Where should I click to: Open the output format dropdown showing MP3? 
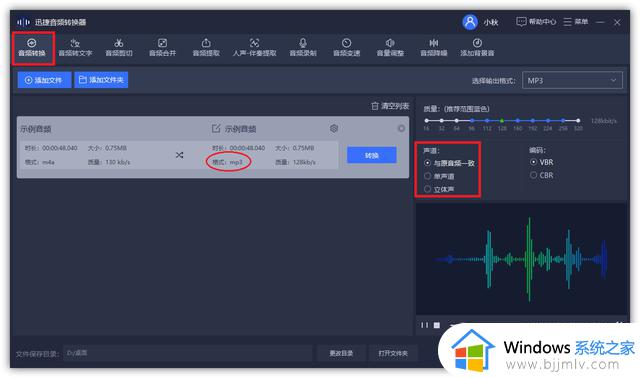[572, 80]
